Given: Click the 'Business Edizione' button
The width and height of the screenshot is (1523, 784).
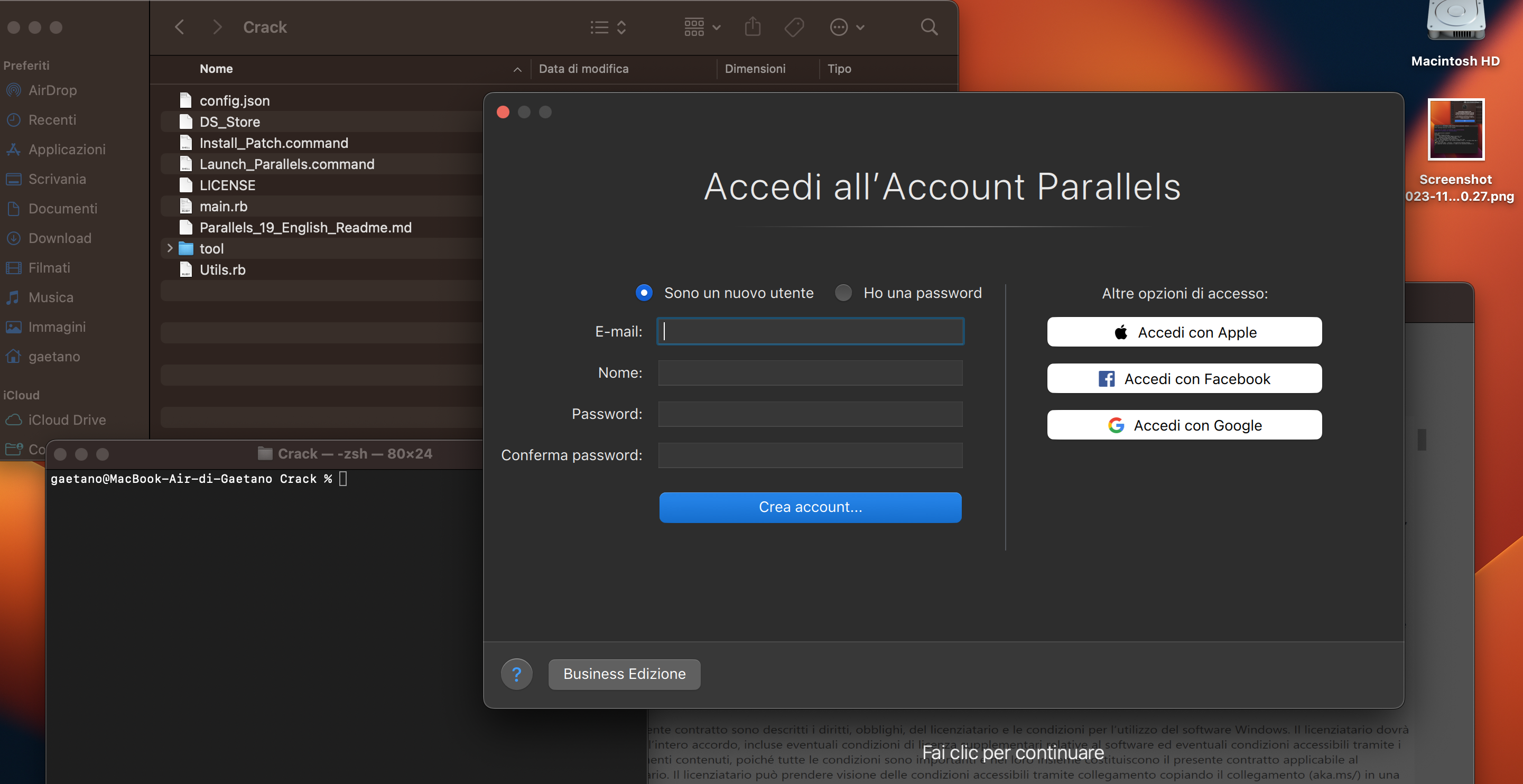Looking at the screenshot, I should 624,674.
